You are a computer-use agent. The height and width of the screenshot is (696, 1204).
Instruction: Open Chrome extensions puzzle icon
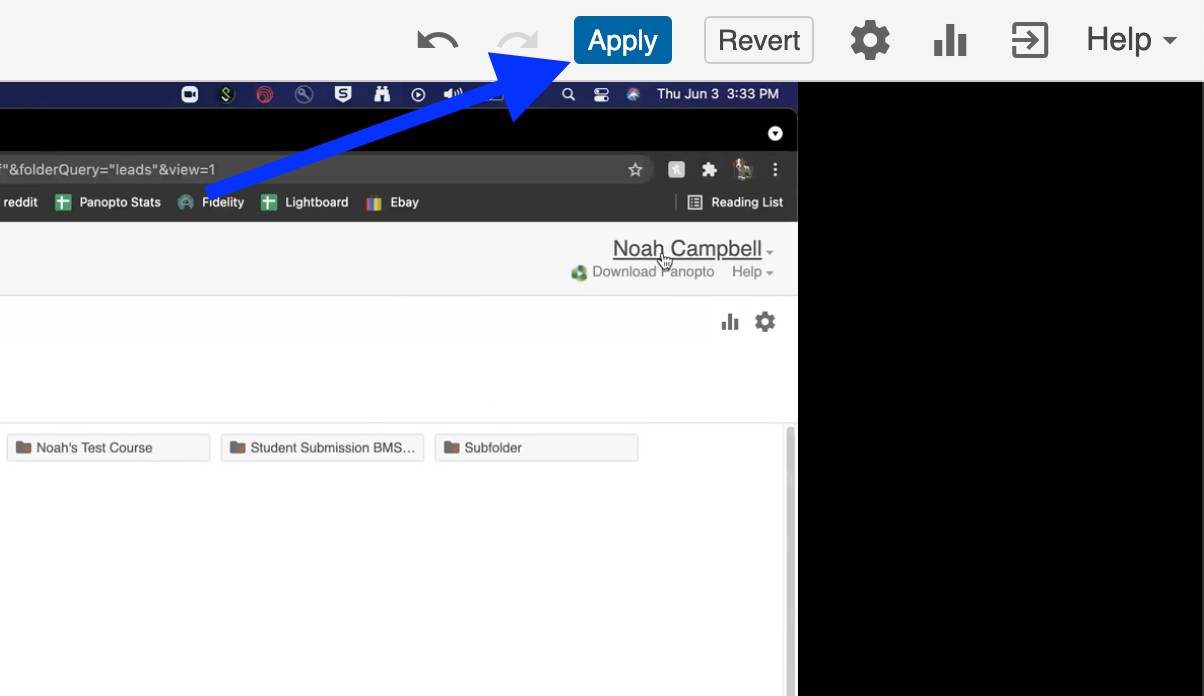tap(709, 170)
